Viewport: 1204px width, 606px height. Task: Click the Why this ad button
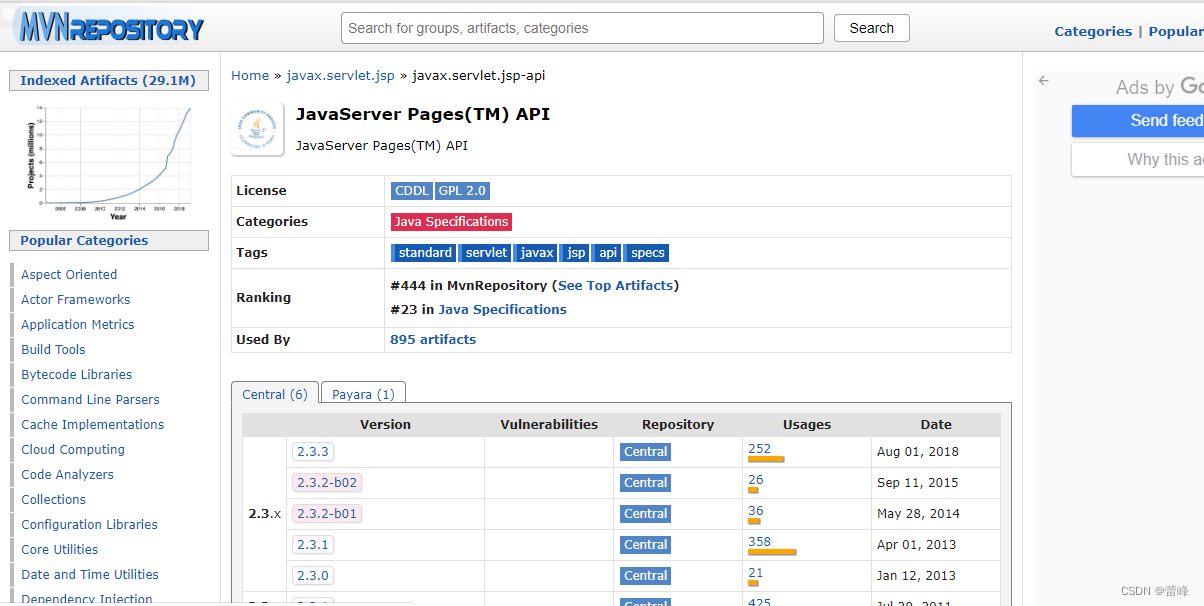(x=1138, y=159)
